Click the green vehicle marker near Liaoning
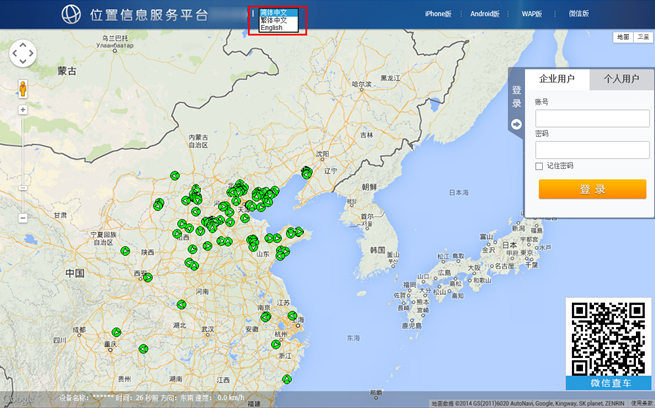The height and width of the screenshot is (408, 655). coord(306,172)
